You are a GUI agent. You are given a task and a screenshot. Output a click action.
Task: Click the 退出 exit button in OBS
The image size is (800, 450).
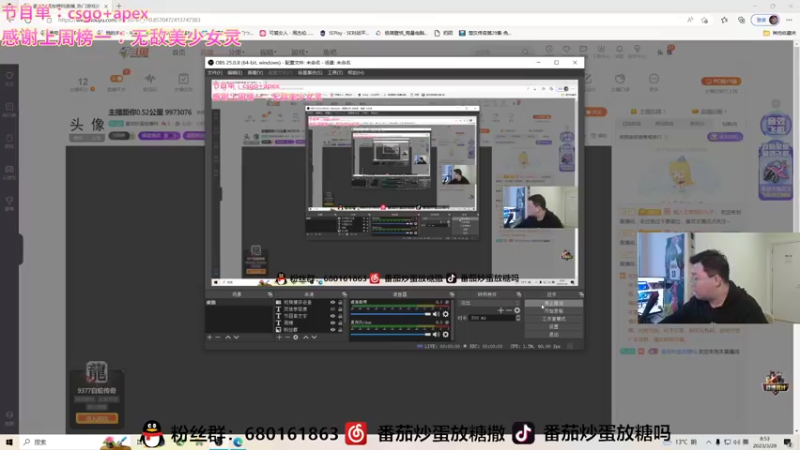[554, 335]
